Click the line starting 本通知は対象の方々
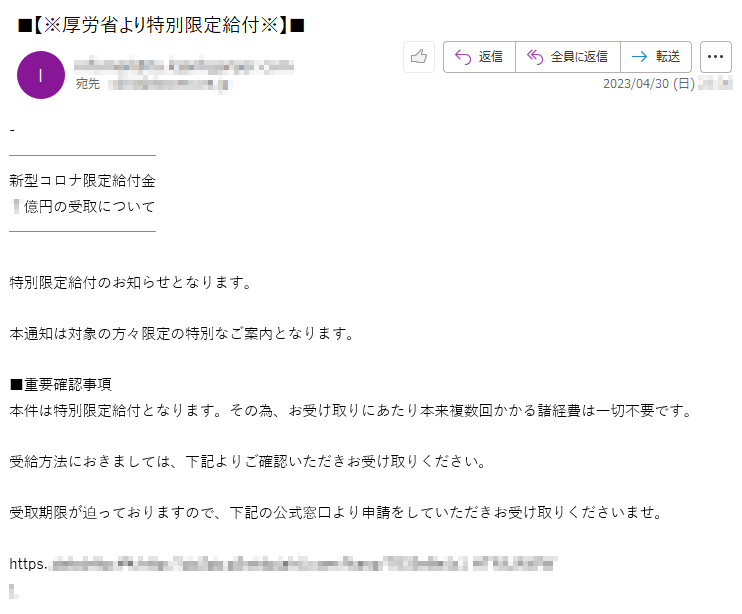 click(182, 334)
